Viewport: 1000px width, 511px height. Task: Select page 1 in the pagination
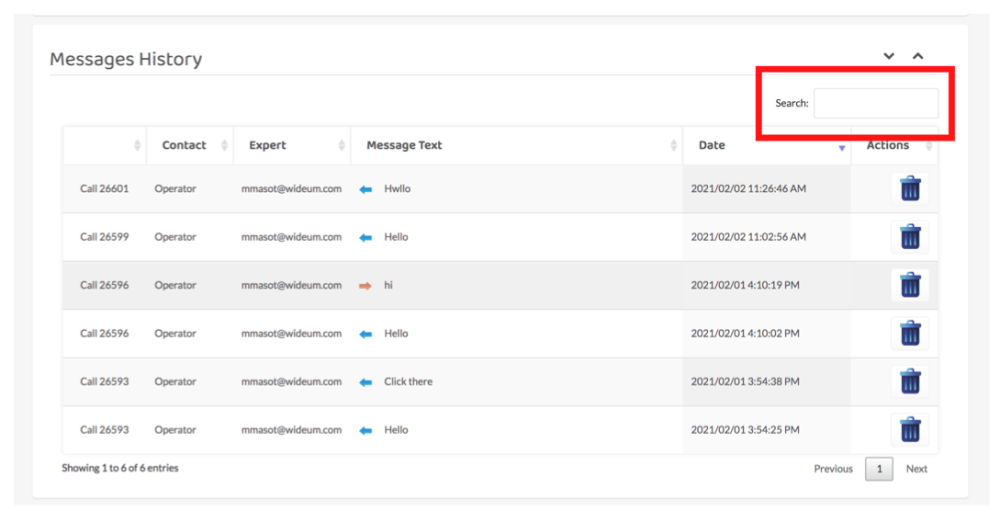click(x=879, y=469)
